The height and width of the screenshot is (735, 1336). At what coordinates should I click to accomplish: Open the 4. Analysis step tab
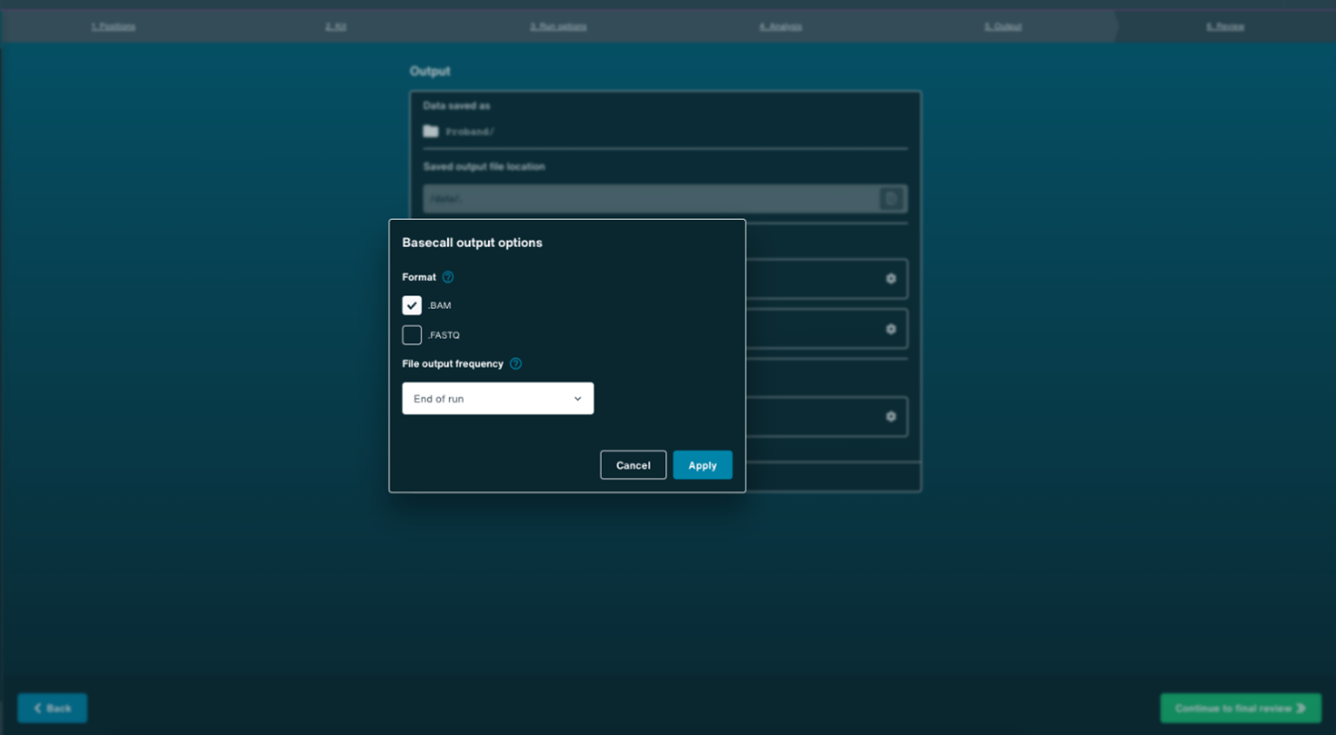pos(780,26)
